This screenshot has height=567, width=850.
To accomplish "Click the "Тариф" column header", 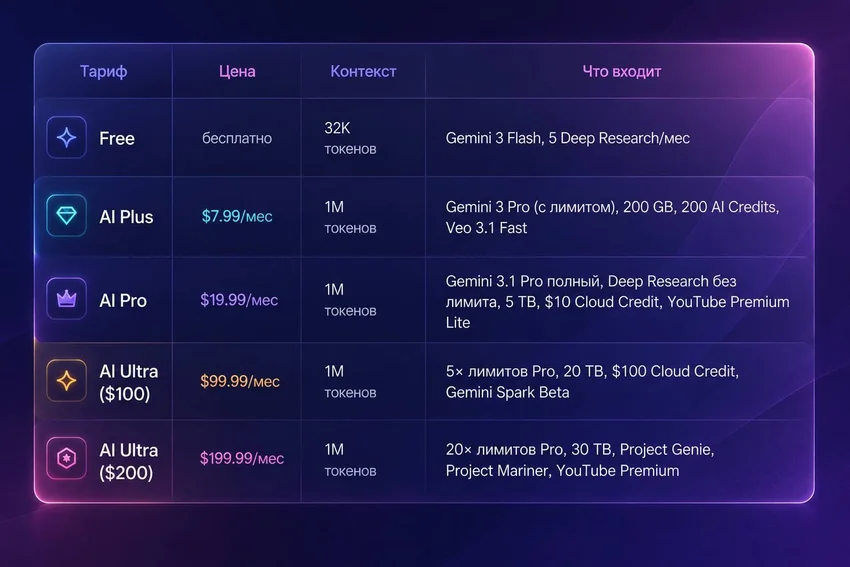I will click(x=104, y=72).
